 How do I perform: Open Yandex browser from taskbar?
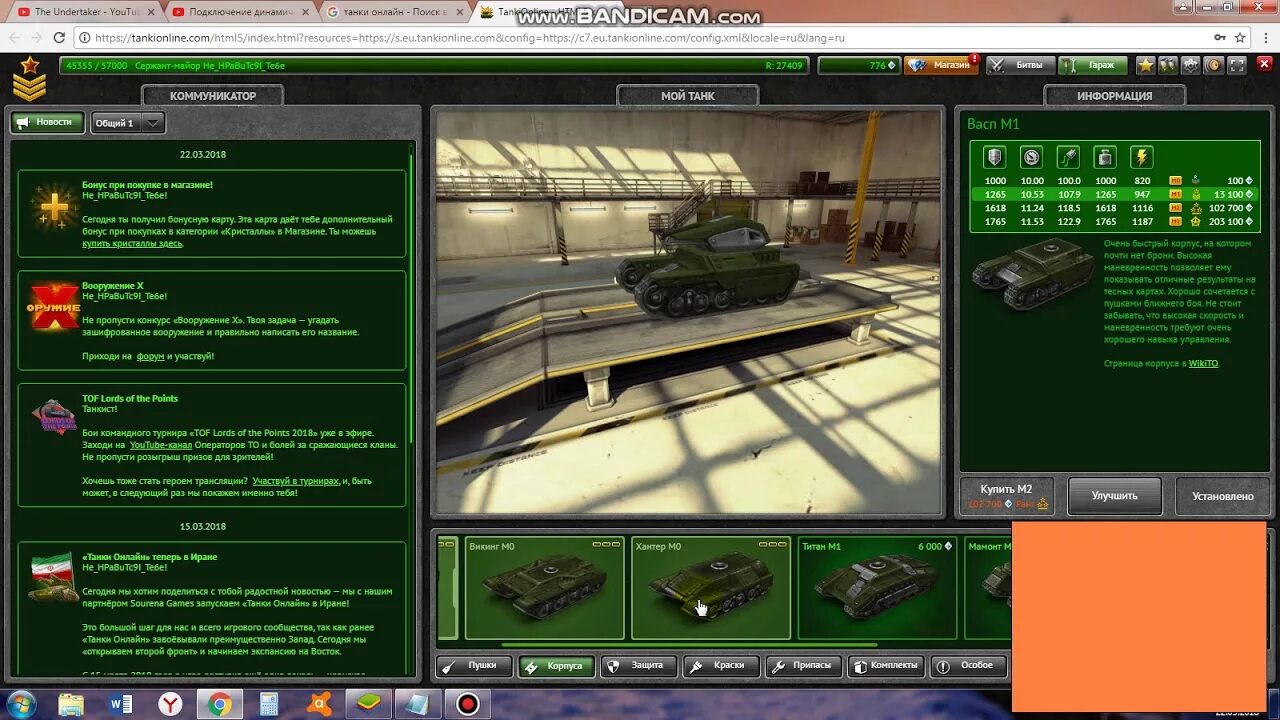pos(171,704)
